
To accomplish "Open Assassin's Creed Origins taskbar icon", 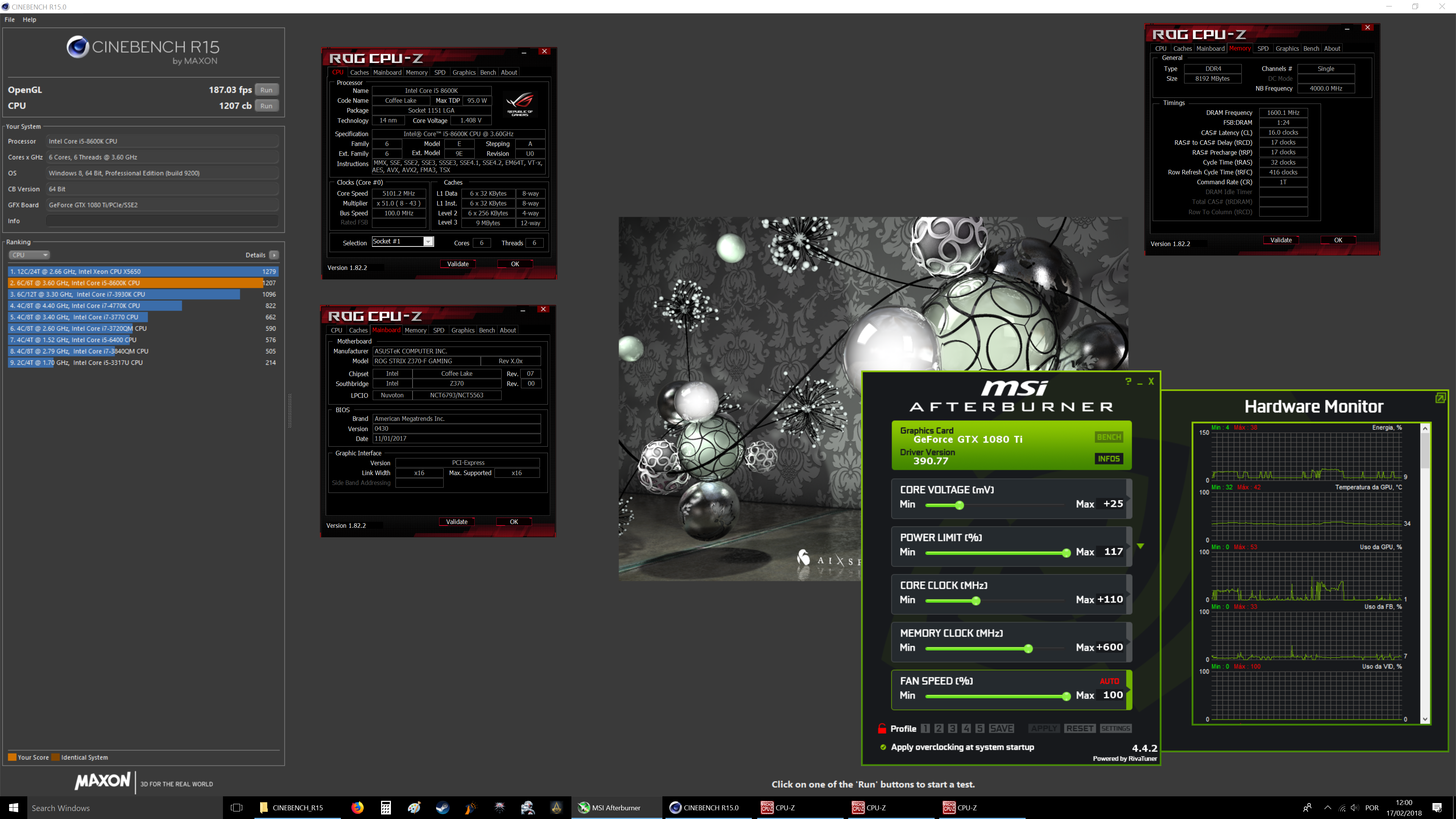I will click(556, 808).
